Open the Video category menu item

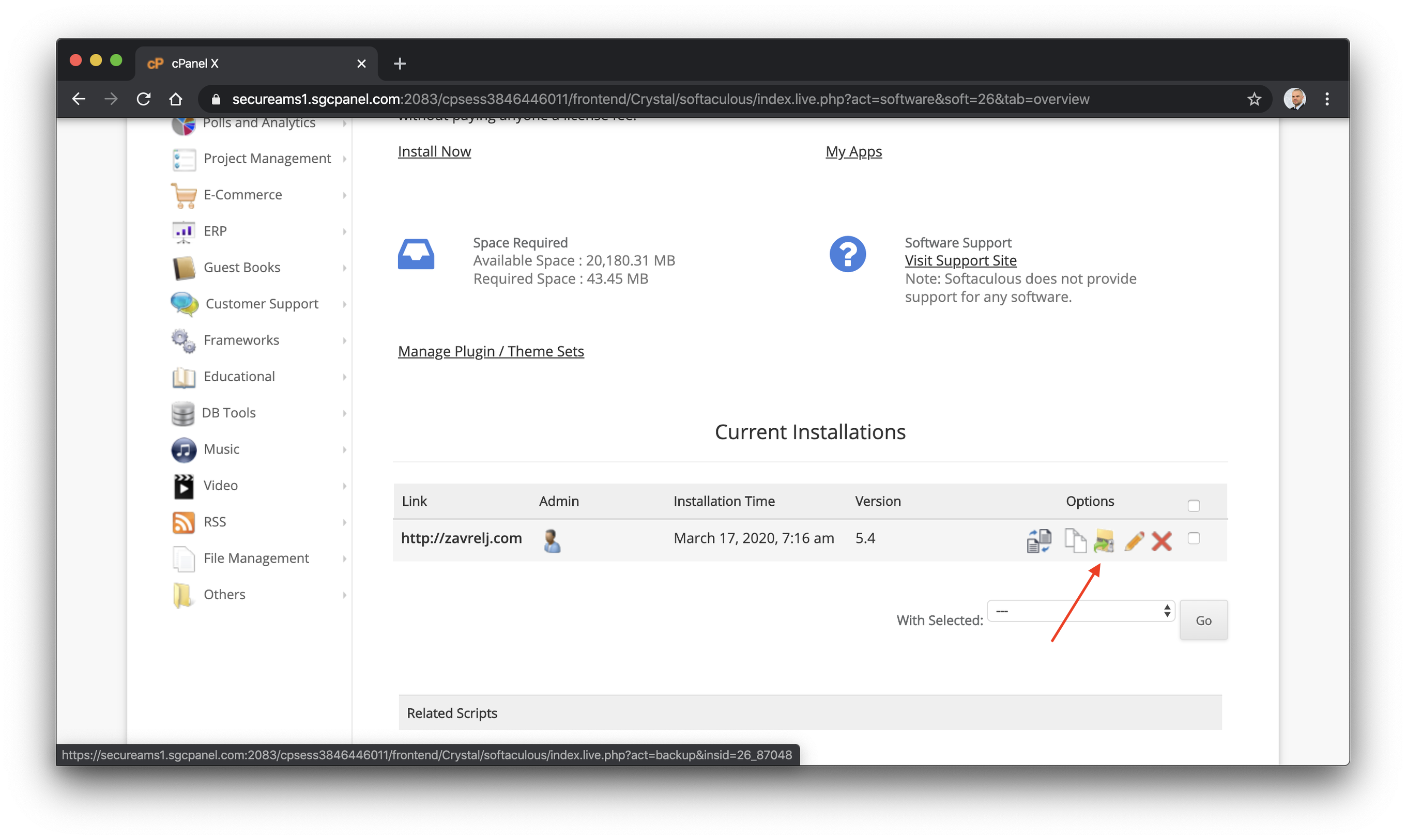220,486
